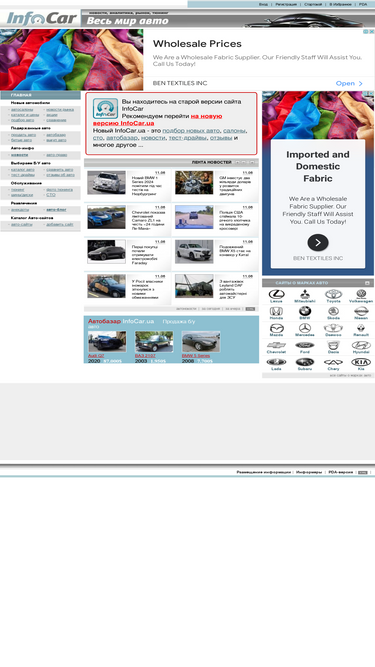Viewport: 375px width, 667px height.
Task: Collapse the brand sites panel header button
Action: [x=367, y=283]
